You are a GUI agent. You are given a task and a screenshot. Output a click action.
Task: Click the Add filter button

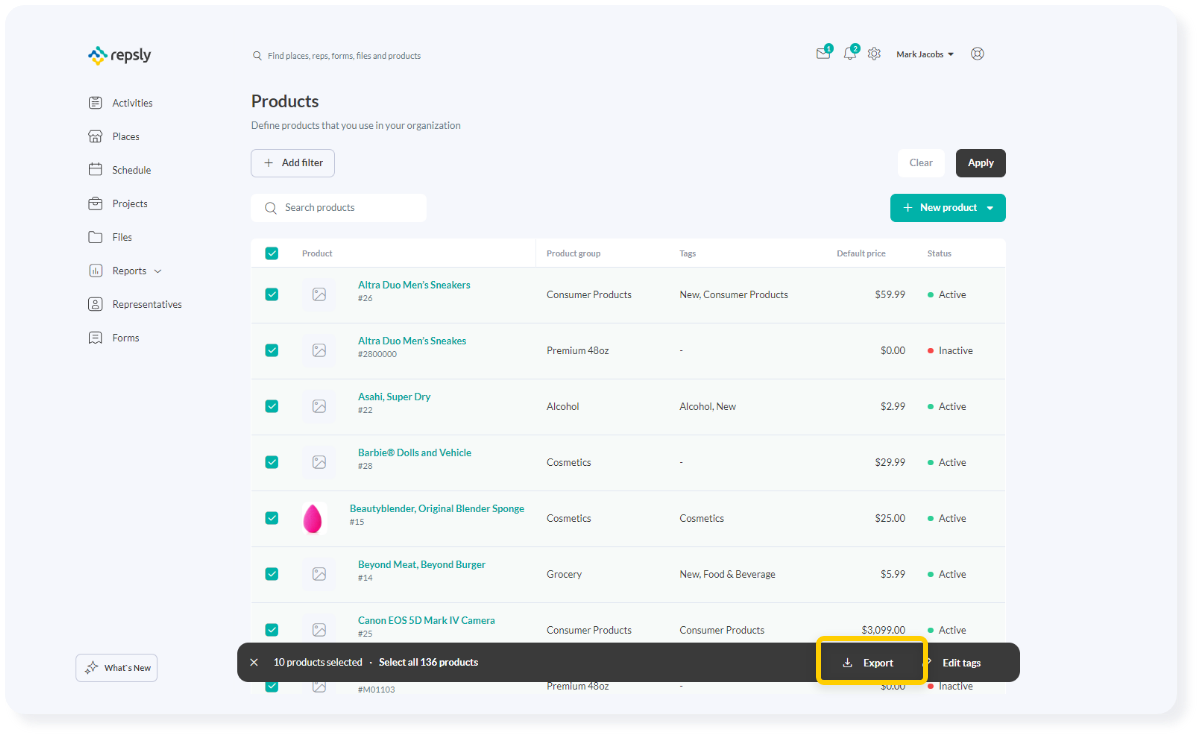point(293,163)
